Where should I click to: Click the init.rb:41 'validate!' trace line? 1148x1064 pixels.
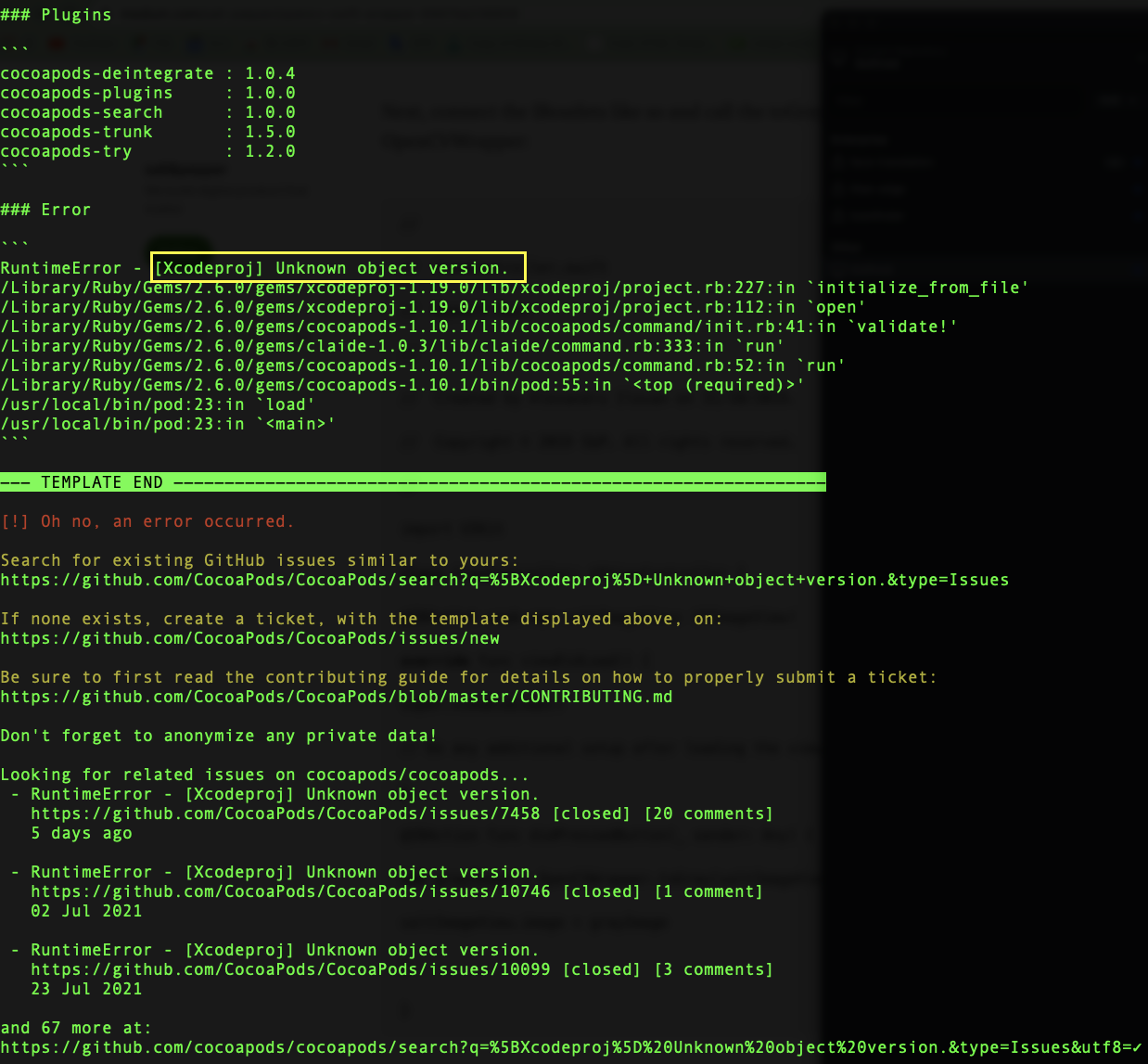(478, 327)
